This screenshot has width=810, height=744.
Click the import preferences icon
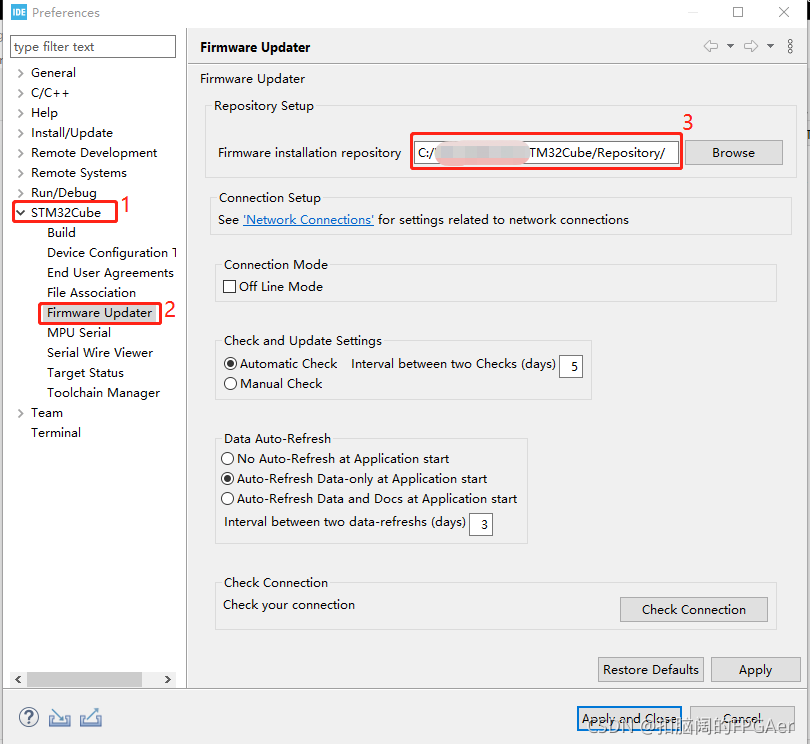point(59,718)
